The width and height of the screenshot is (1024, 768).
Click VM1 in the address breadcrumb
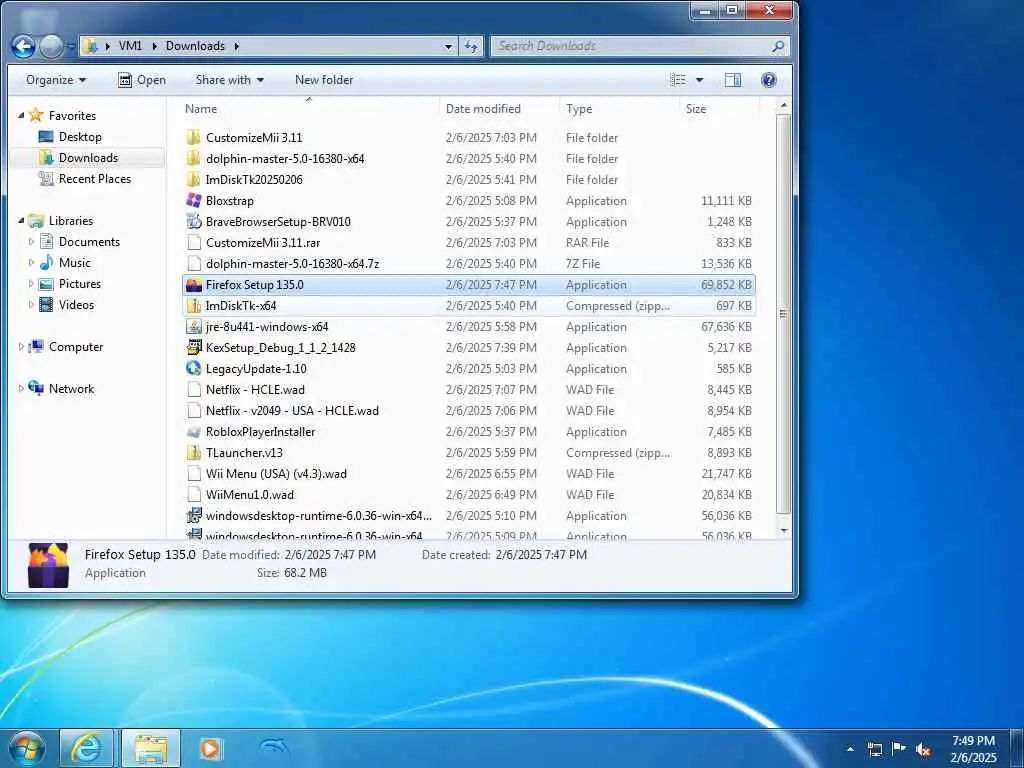click(130, 46)
